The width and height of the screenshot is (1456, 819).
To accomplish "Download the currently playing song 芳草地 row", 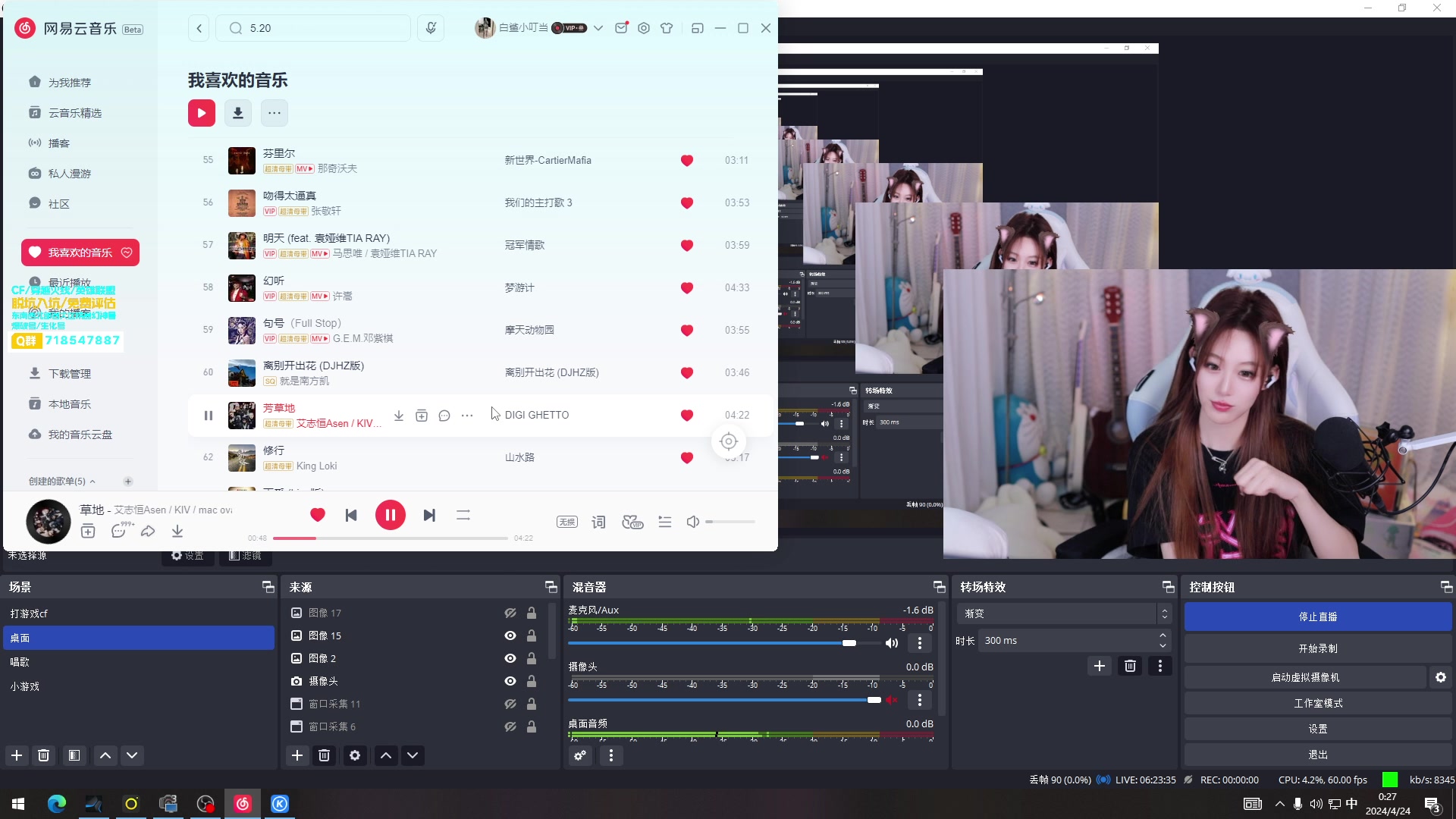I will [x=399, y=416].
